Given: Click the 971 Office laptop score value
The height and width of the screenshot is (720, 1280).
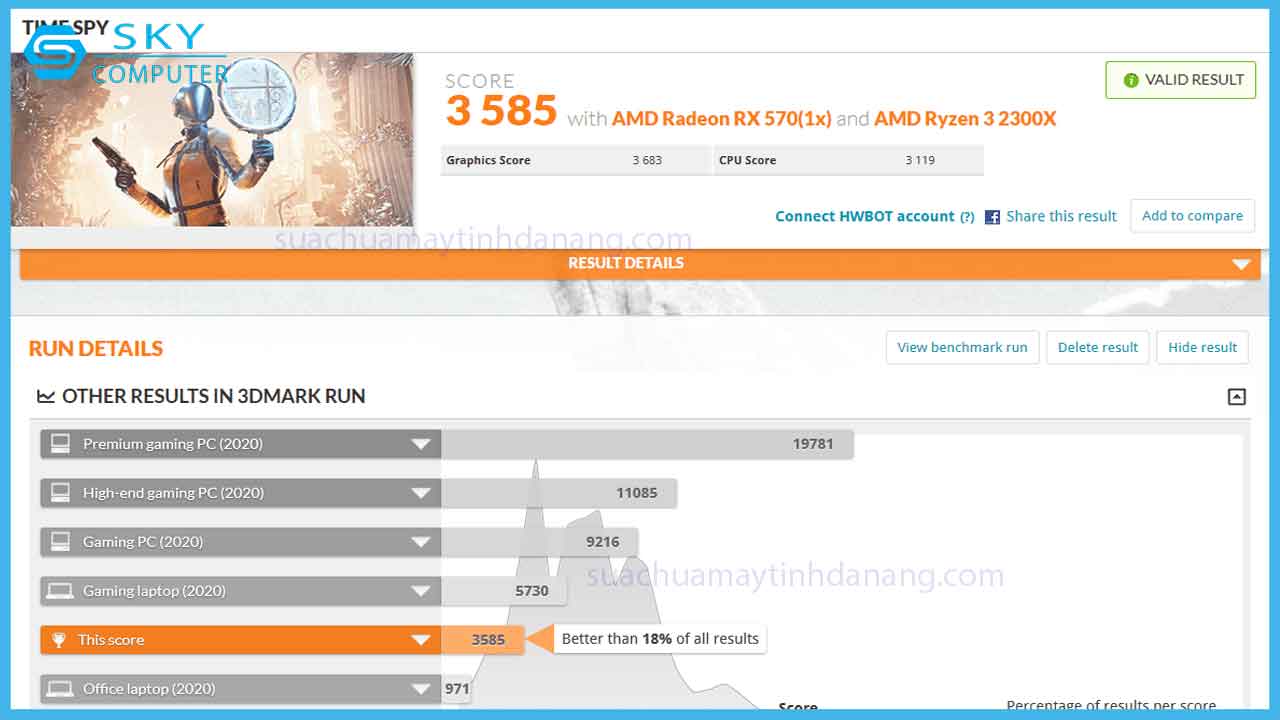Looking at the screenshot, I should [x=457, y=689].
